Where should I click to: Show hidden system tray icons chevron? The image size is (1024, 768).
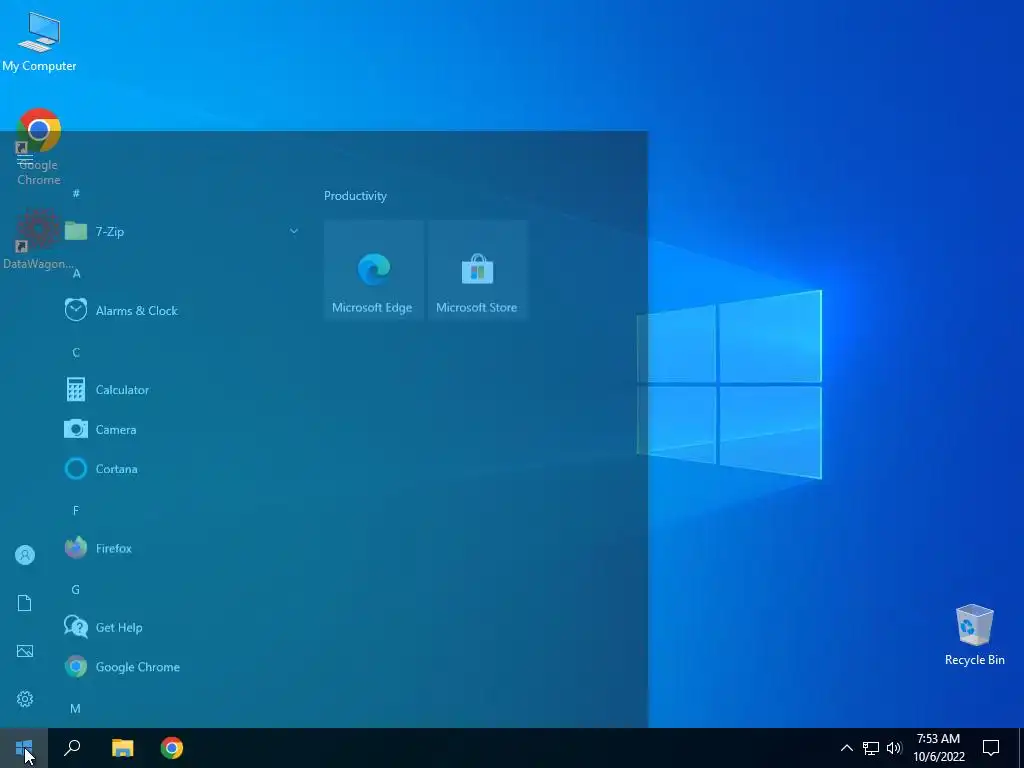[846, 748]
